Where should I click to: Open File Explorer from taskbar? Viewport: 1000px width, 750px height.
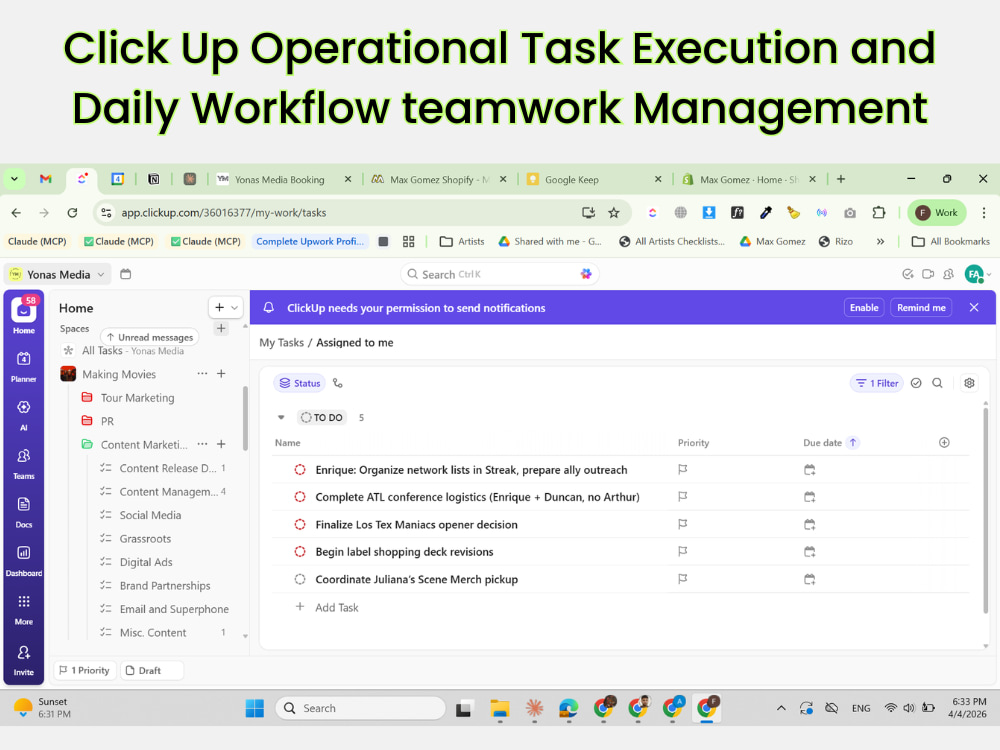click(499, 708)
